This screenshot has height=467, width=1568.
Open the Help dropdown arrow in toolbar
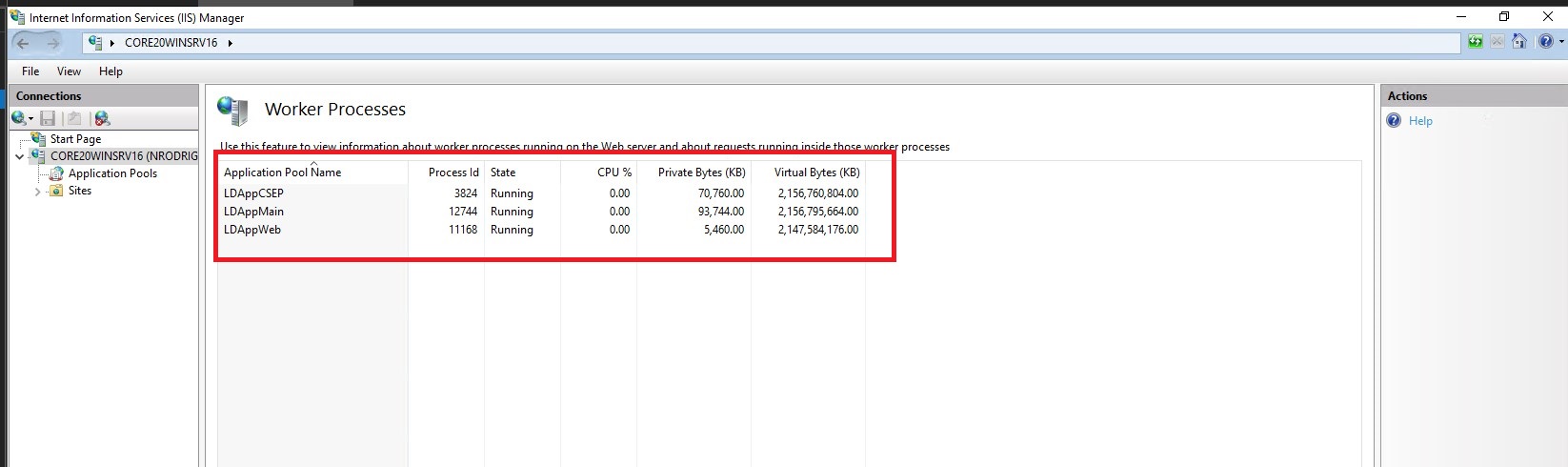(1561, 42)
